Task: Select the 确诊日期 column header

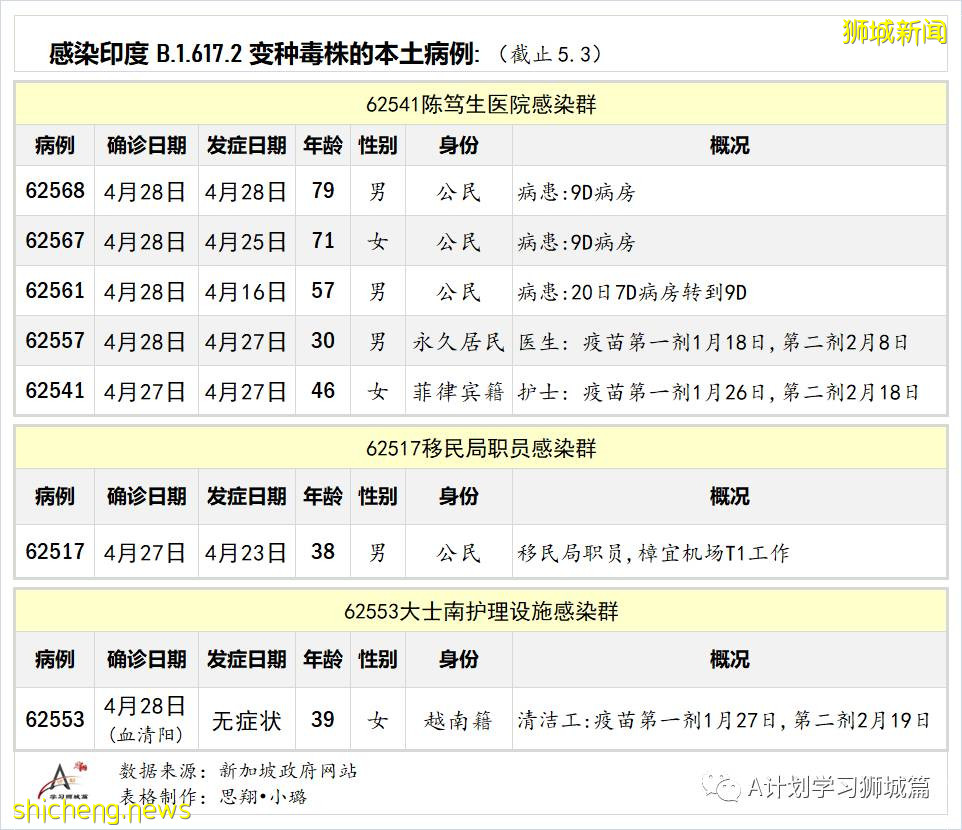Action: [x=145, y=145]
